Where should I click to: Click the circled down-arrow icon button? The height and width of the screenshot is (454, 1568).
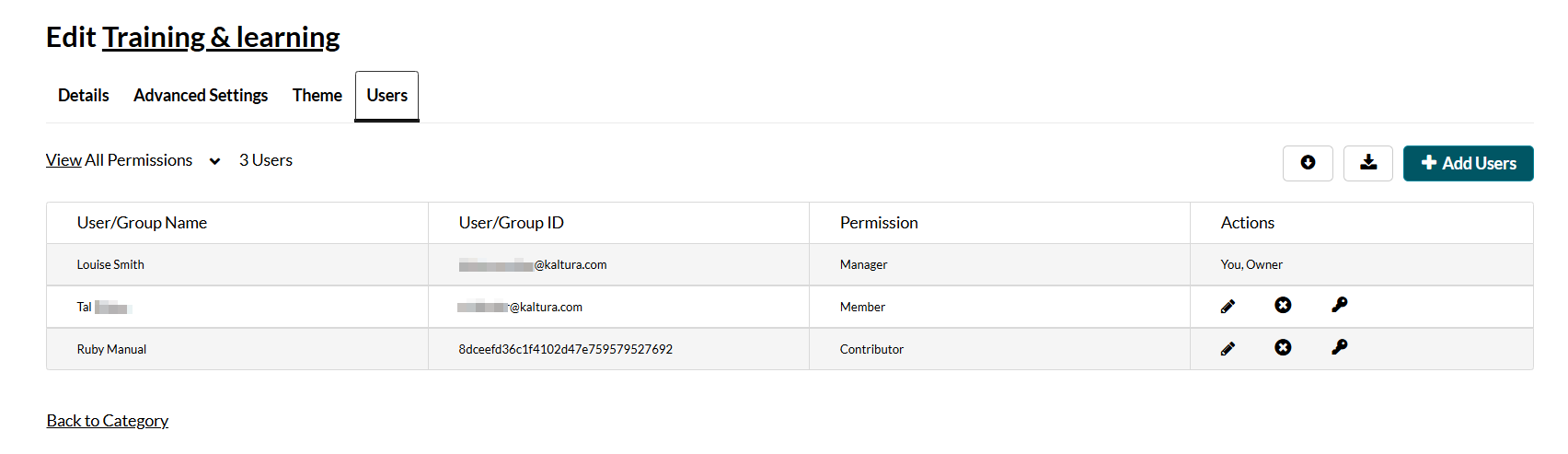[x=1308, y=163]
